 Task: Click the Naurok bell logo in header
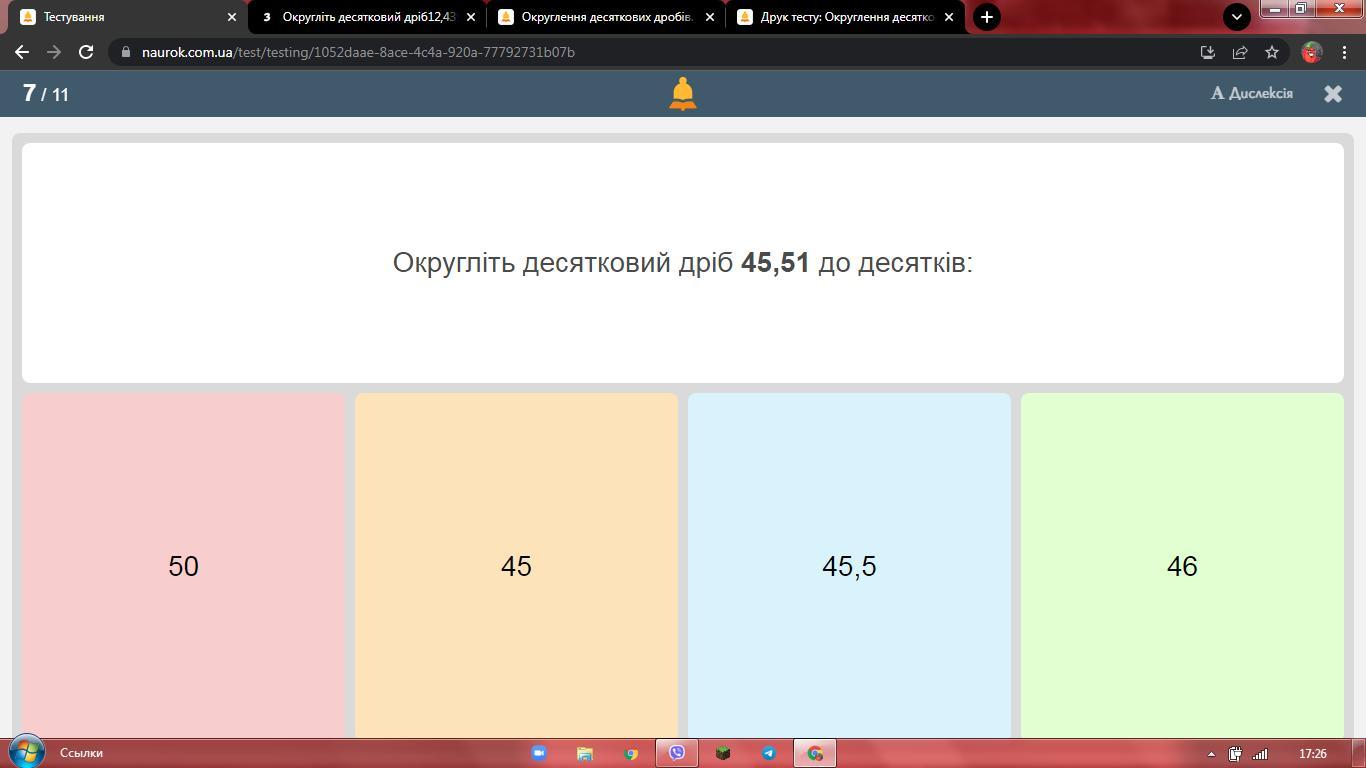coord(683,93)
